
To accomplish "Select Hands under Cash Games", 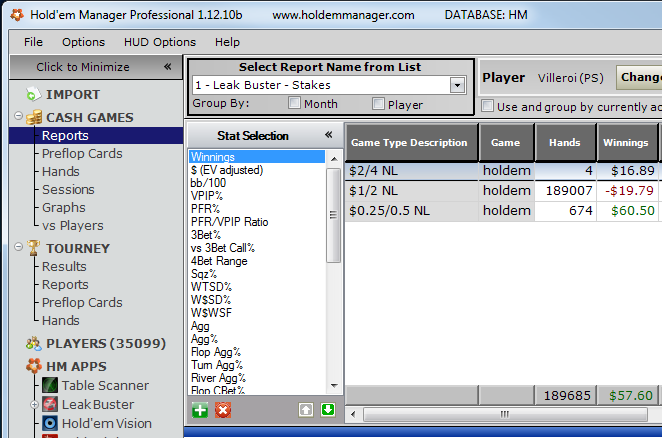I will [x=60, y=171].
